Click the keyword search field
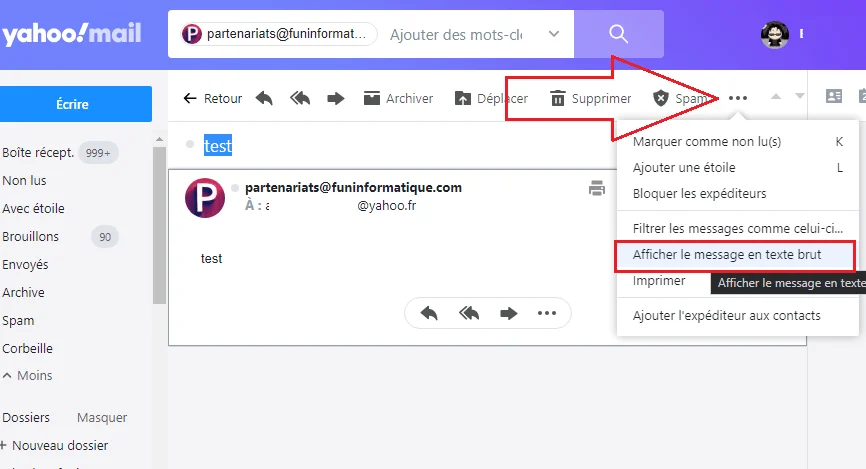Image resolution: width=866 pixels, height=469 pixels. click(456, 35)
